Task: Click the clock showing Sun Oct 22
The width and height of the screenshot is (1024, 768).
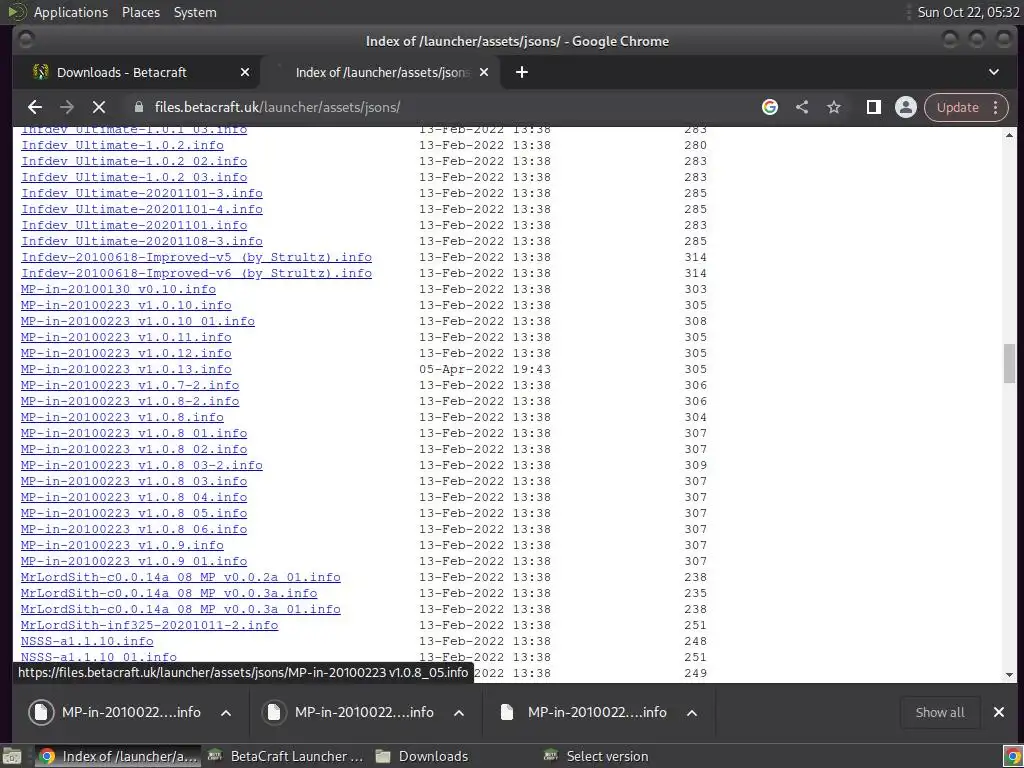Action: point(968,12)
